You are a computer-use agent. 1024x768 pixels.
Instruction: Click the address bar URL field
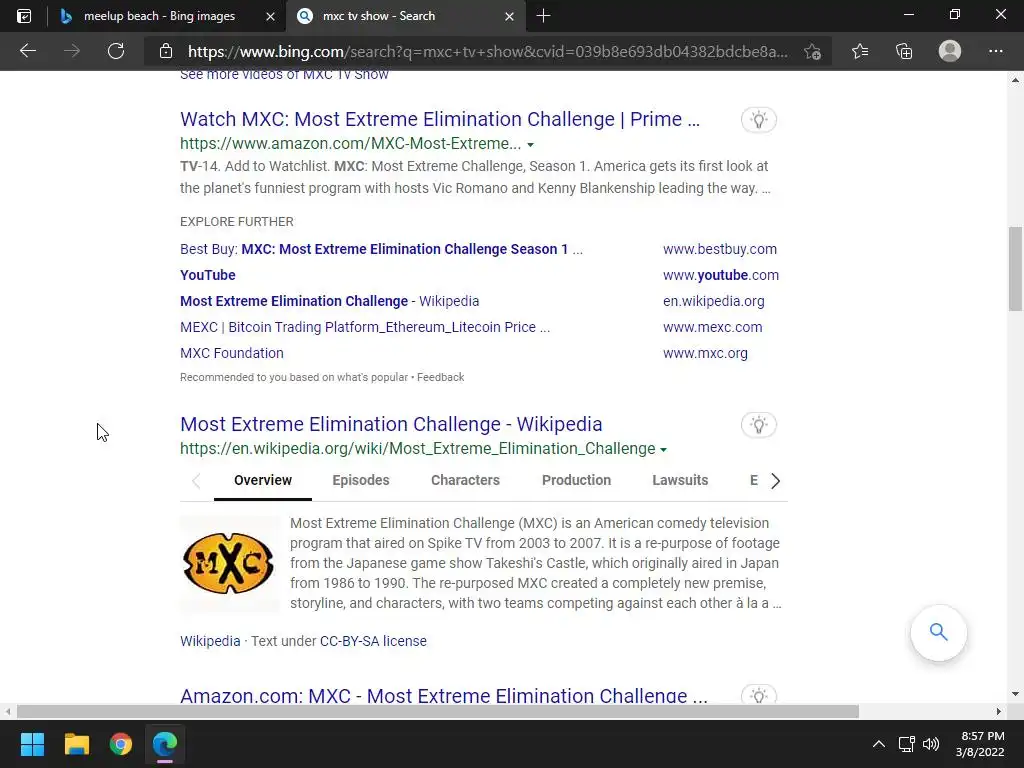pos(487,51)
